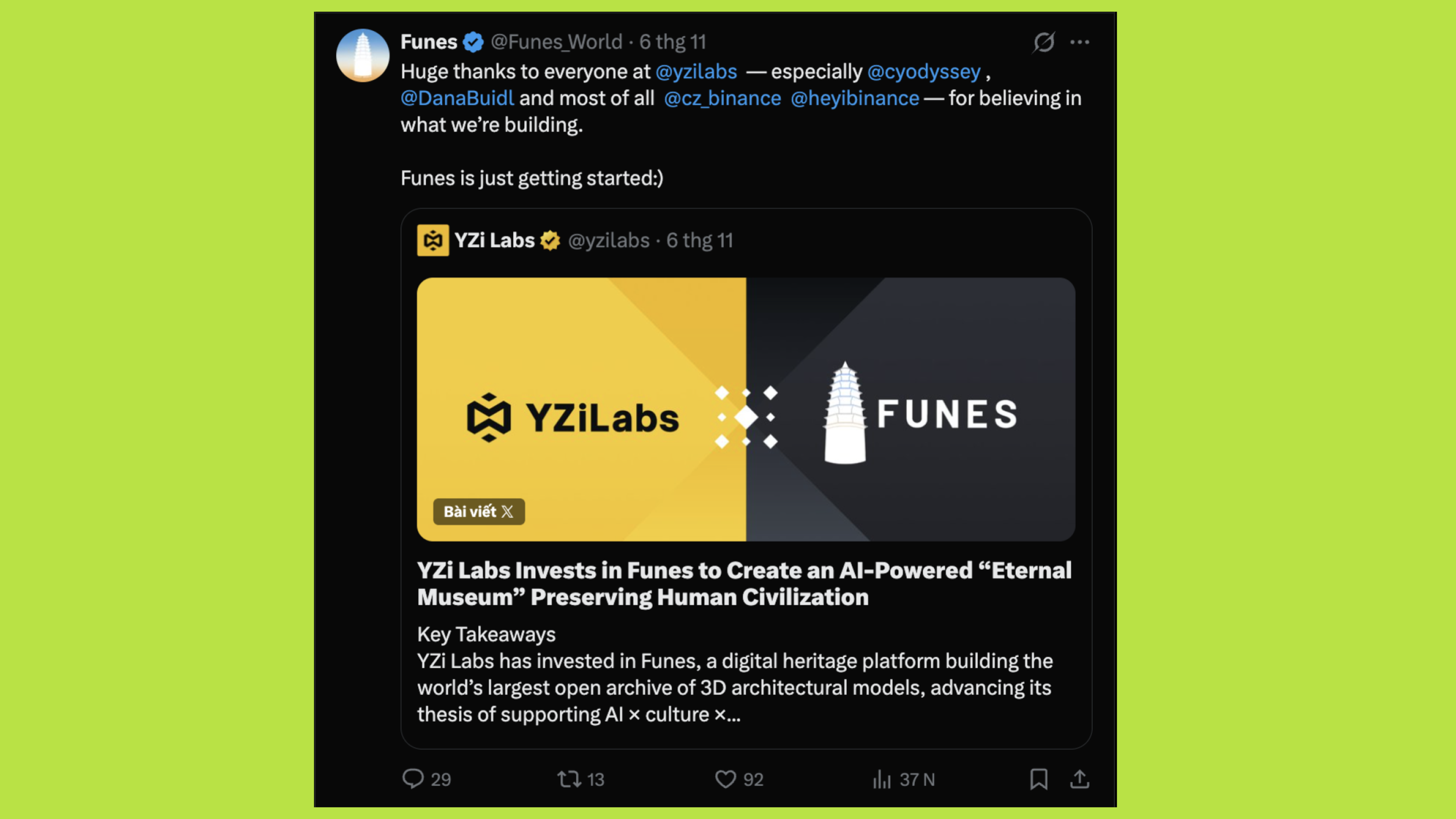The width and height of the screenshot is (1456, 819).
Task: Visit the @DanaBuidl profile mention
Action: [x=457, y=98]
